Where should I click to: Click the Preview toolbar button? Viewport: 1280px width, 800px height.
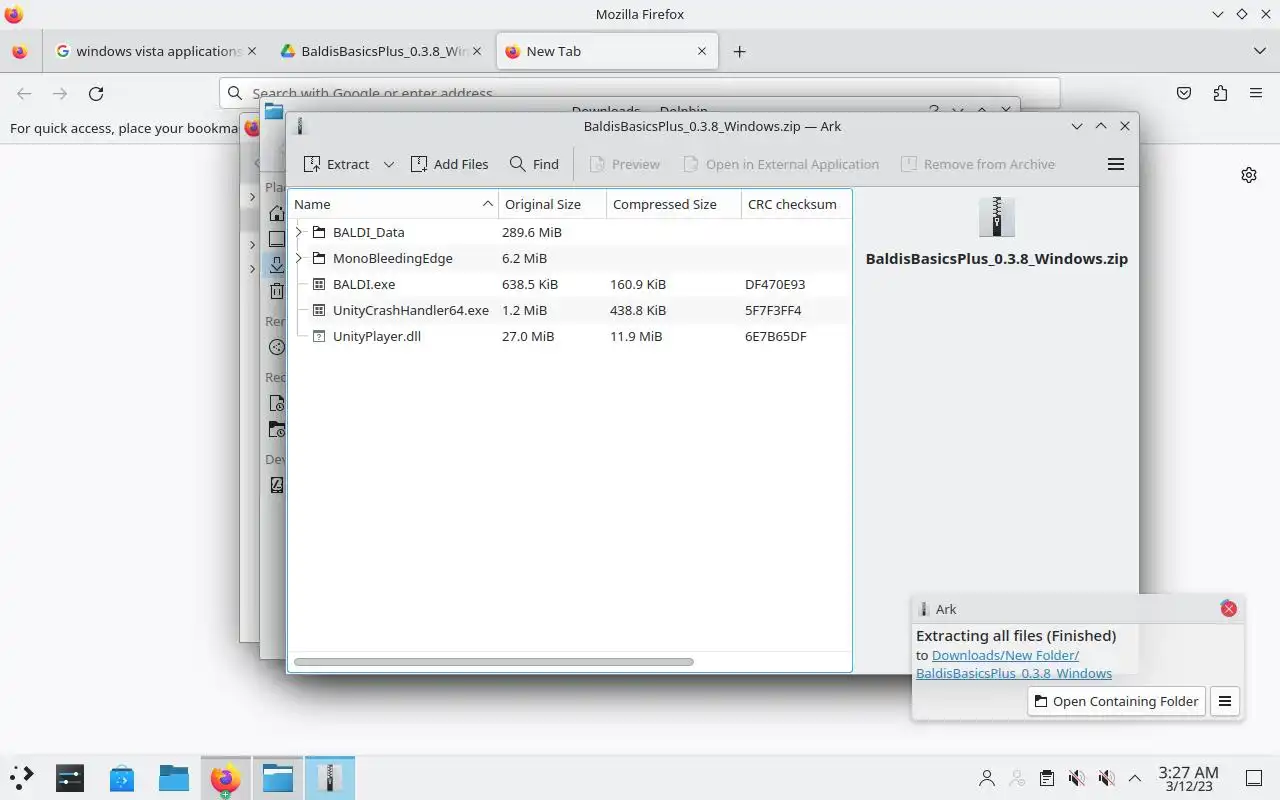tap(624, 164)
